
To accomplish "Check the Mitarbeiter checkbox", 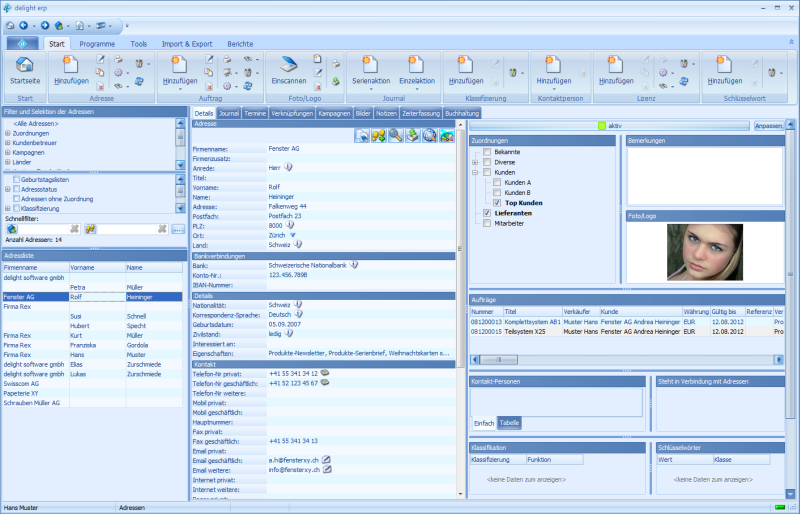I will coord(487,223).
